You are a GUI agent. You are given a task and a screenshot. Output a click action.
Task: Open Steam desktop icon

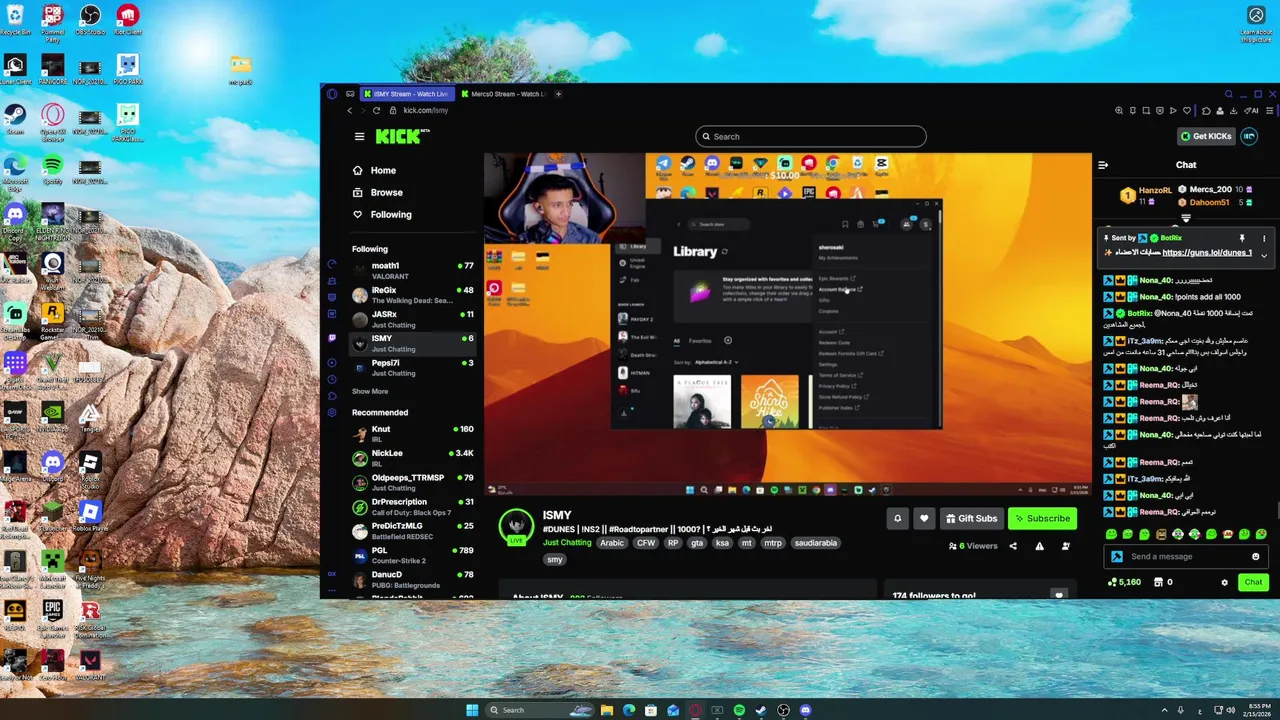point(15,118)
